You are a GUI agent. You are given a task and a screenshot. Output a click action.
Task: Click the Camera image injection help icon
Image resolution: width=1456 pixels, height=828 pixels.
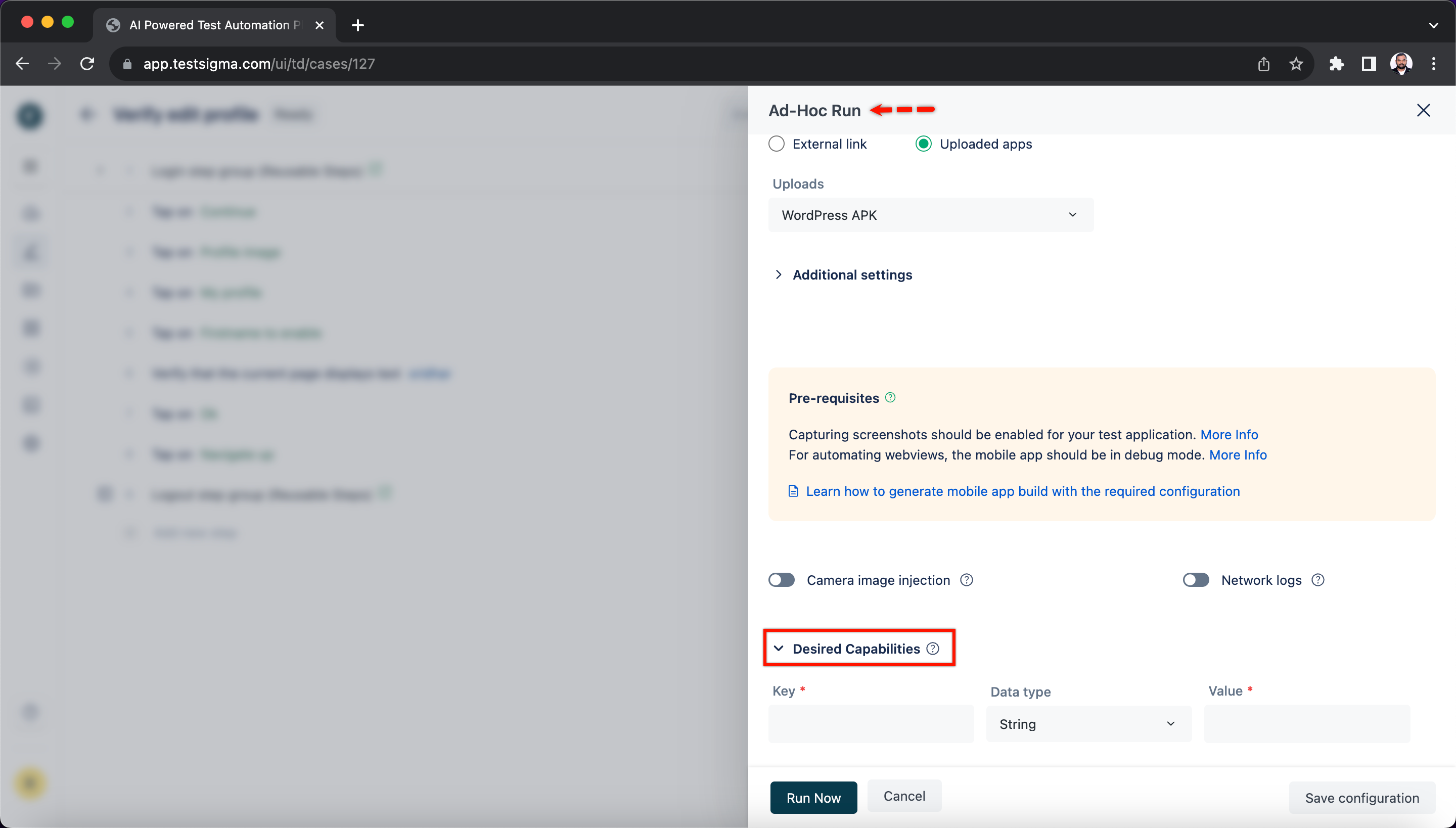(x=966, y=580)
